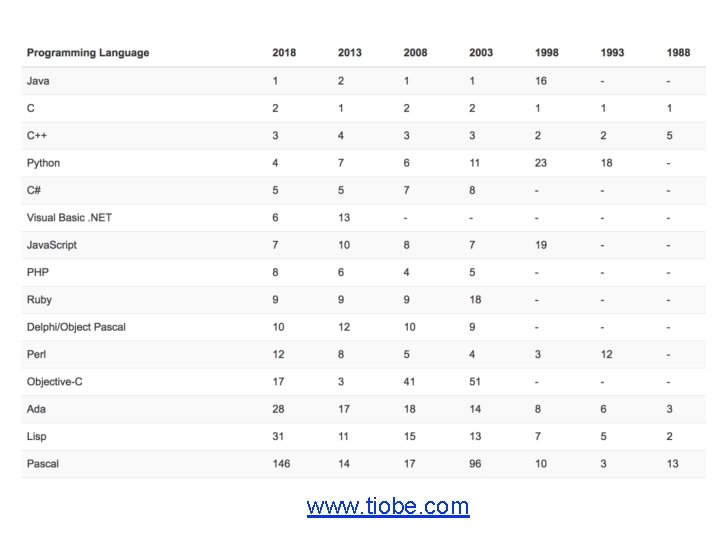The height and width of the screenshot is (540, 720).
Task: Click Pascal's 2018 rank value 146
Action: click(x=281, y=464)
